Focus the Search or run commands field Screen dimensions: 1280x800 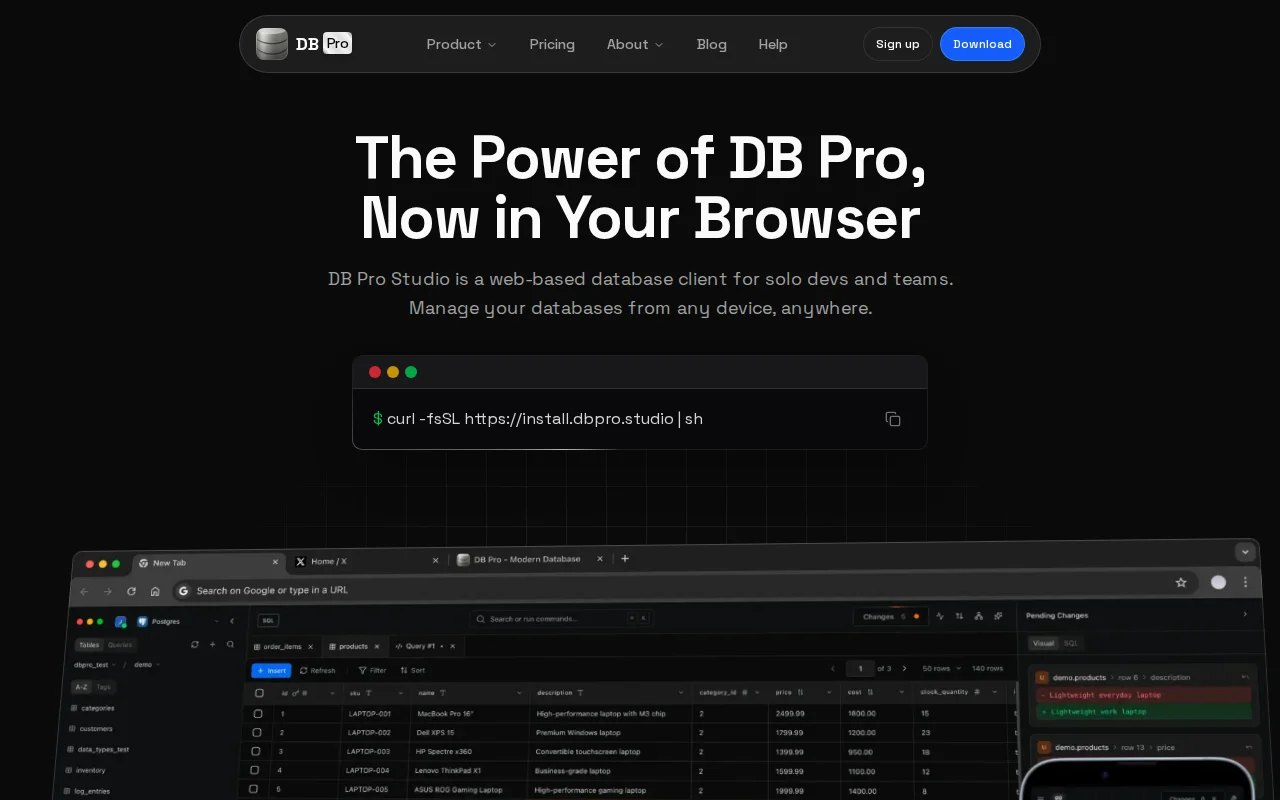coord(563,619)
